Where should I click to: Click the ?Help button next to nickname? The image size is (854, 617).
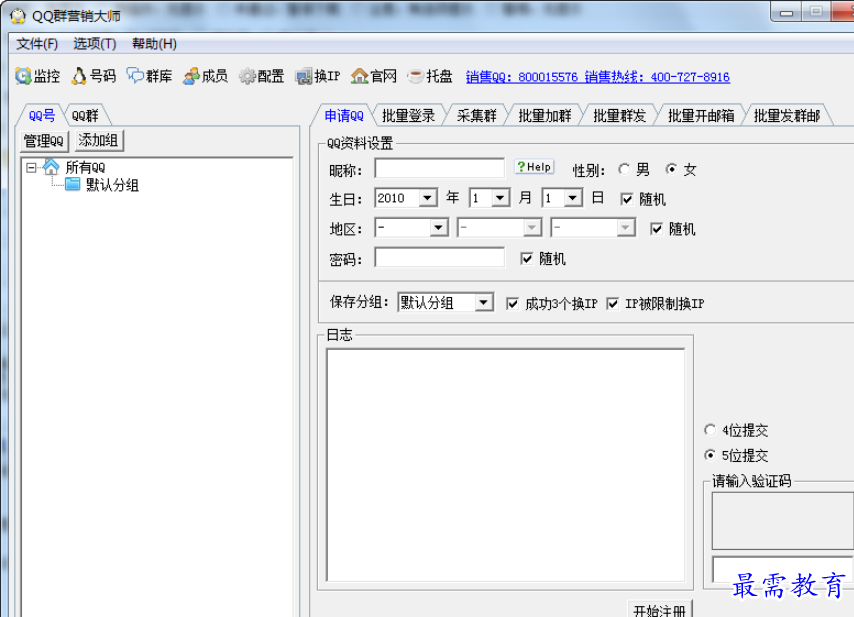coord(534,167)
